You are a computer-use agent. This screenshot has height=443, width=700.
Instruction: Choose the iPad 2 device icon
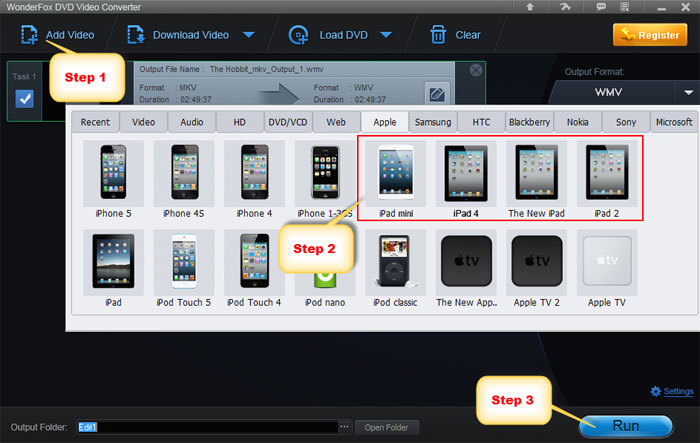click(x=607, y=173)
